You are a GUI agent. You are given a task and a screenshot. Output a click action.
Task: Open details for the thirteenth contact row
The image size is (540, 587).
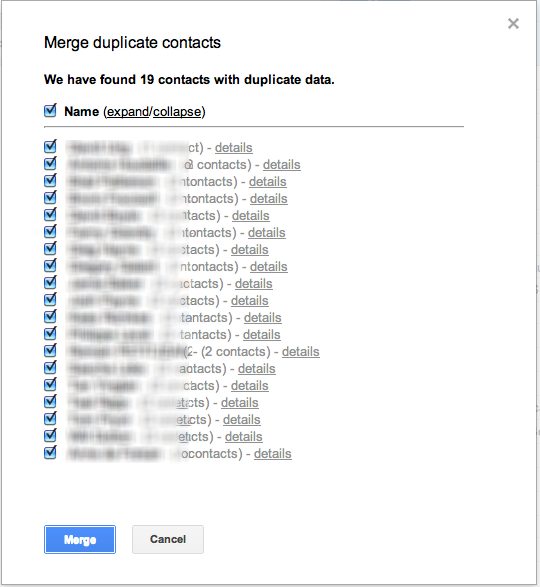tap(301, 352)
